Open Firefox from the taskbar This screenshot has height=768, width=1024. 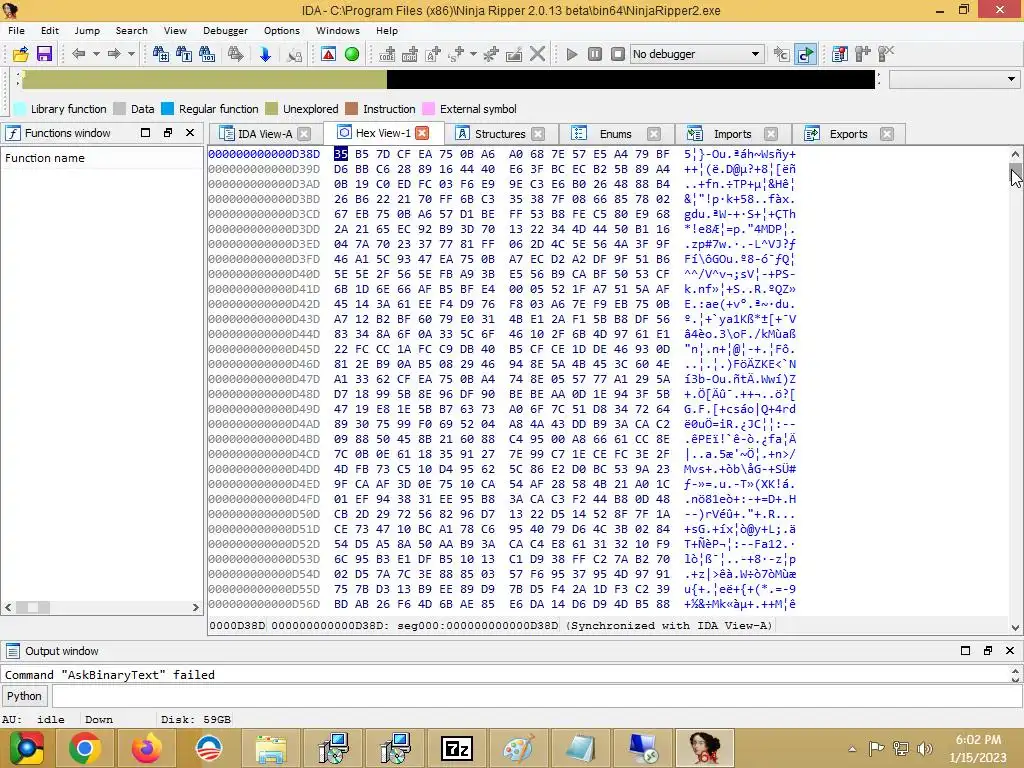click(147, 748)
